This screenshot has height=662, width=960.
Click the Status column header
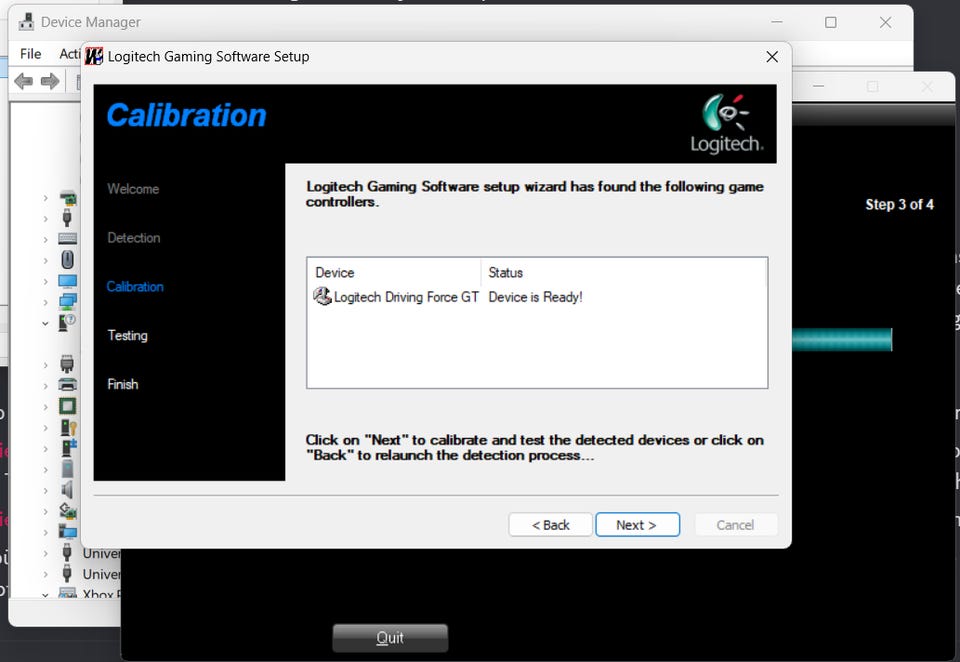[x=624, y=273]
